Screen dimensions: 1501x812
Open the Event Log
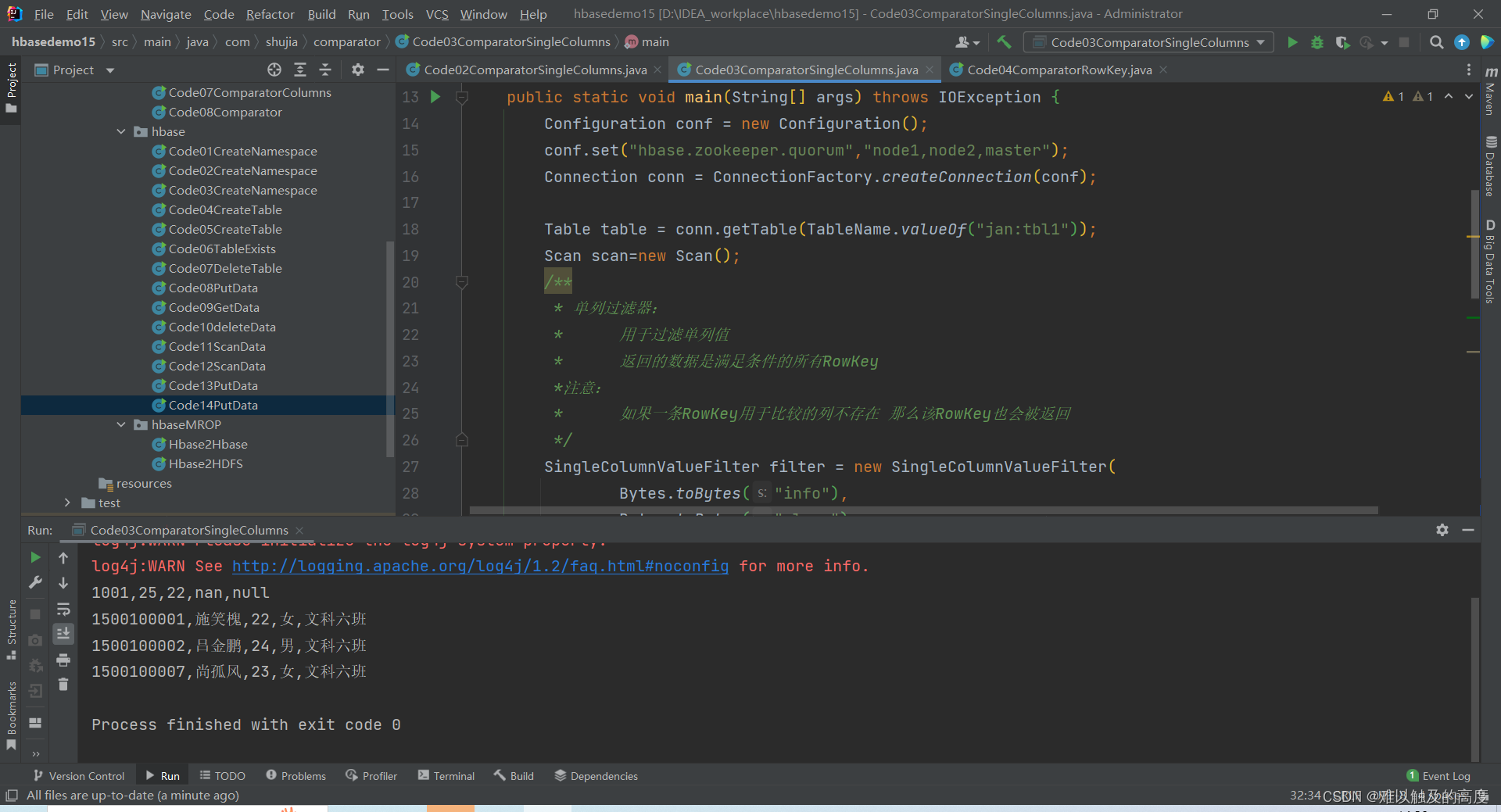pyautogui.click(x=1438, y=776)
